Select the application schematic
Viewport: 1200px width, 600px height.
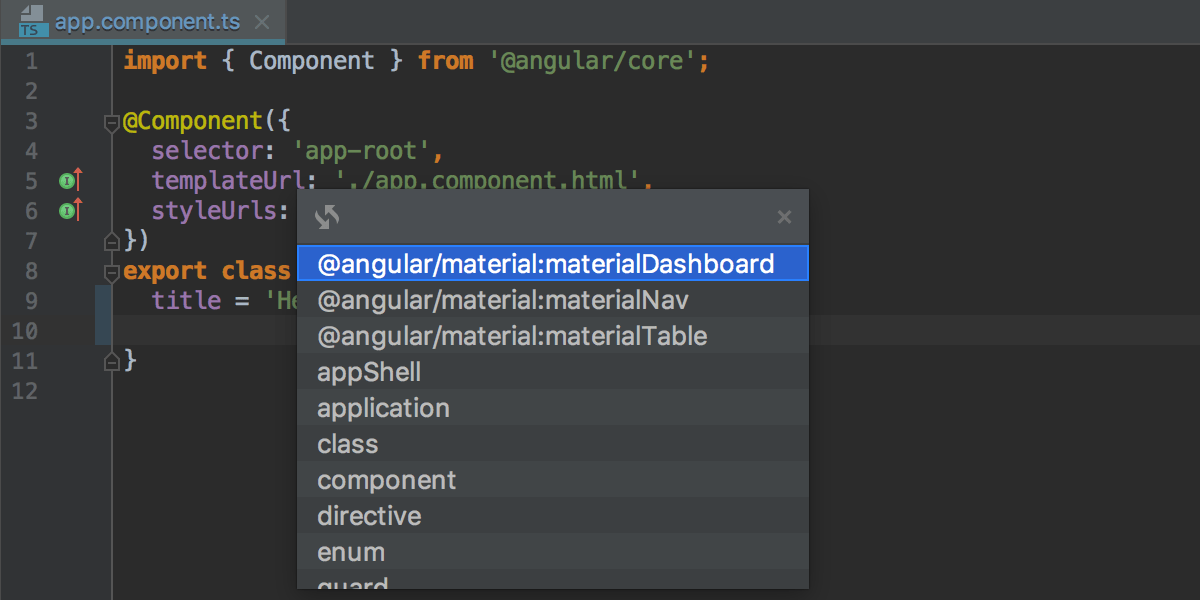coord(383,407)
